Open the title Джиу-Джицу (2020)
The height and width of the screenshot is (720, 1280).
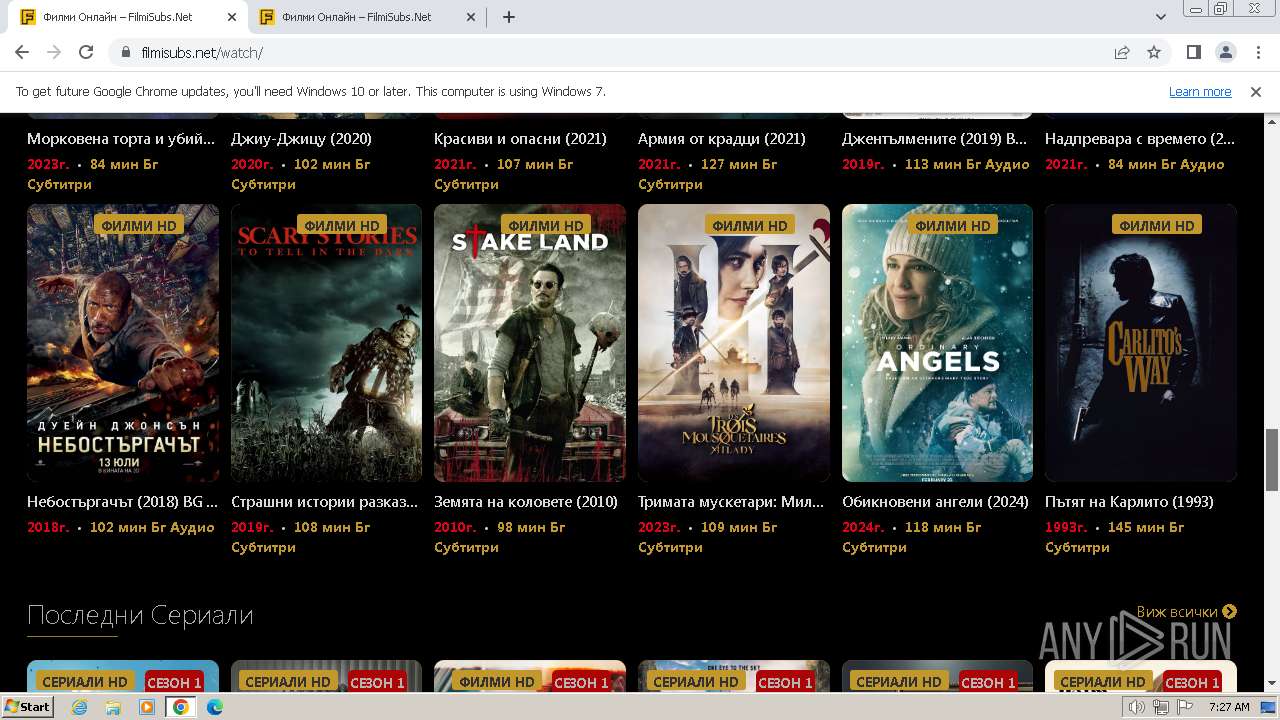(301, 139)
